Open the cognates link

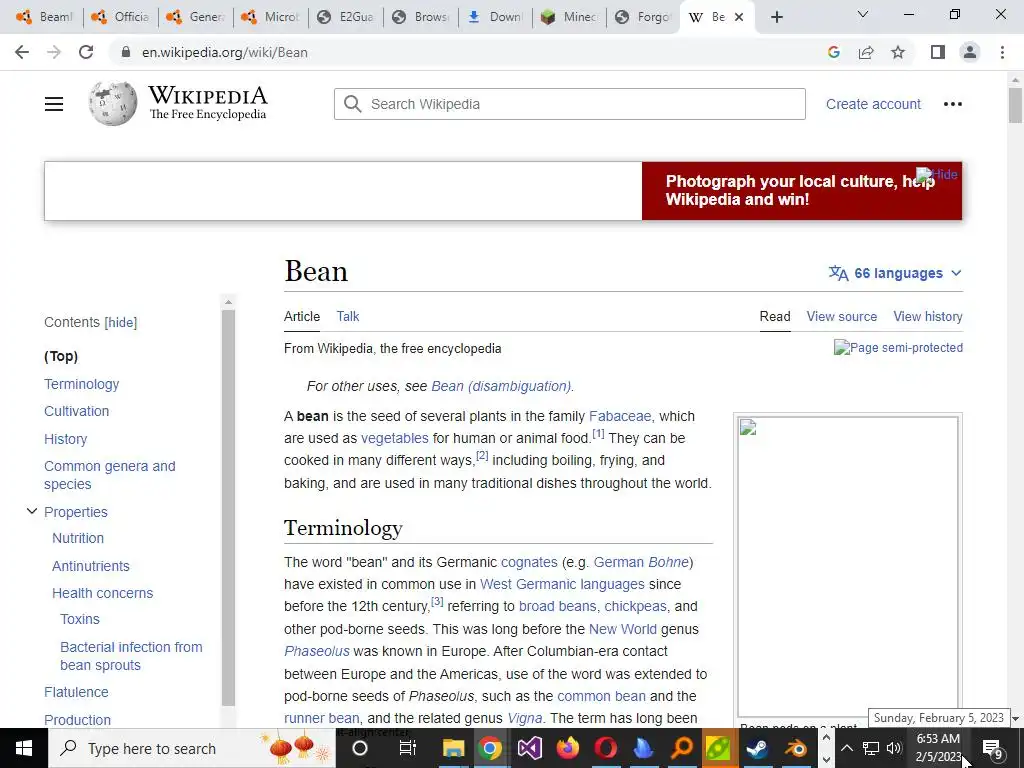(529, 562)
